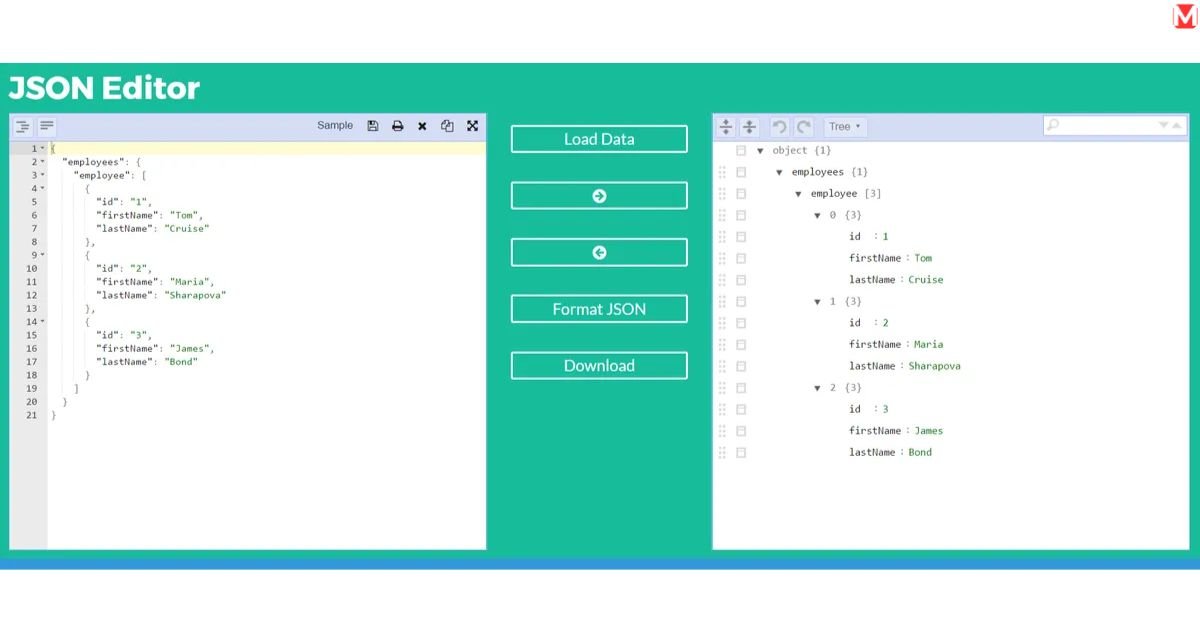The width and height of the screenshot is (1200, 628).
Task: Click the left-arrow transfer button
Action: point(599,253)
